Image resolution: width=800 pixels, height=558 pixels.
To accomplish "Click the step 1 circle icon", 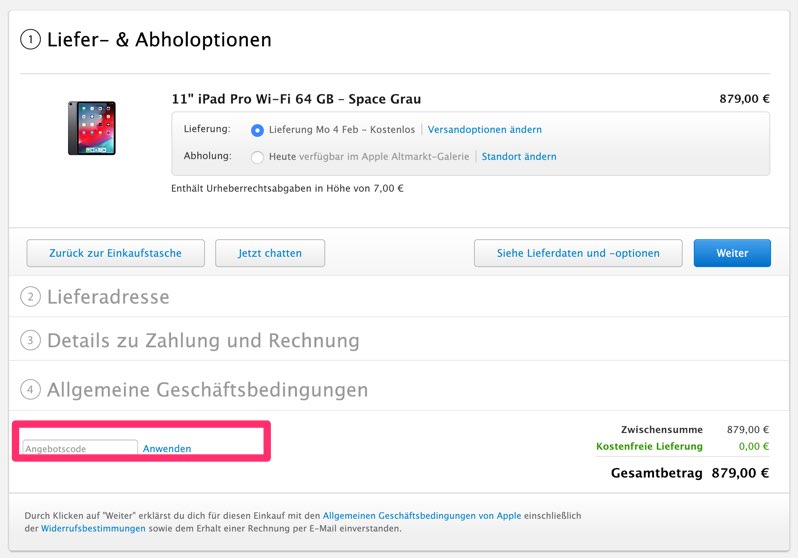I will tap(31, 40).
